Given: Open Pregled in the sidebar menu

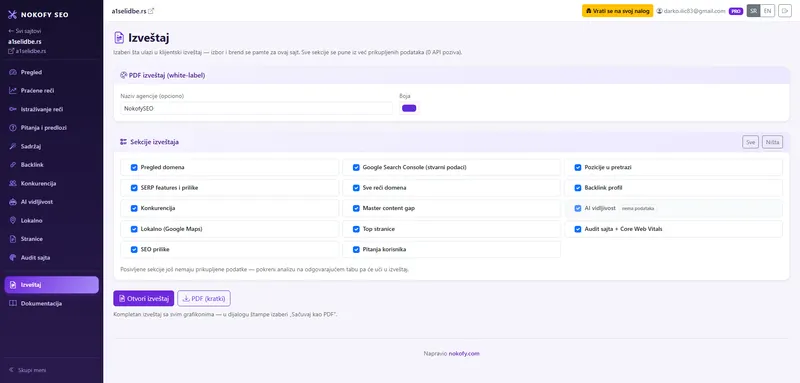Looking at the screenshot, I should [x=52, y=72].
